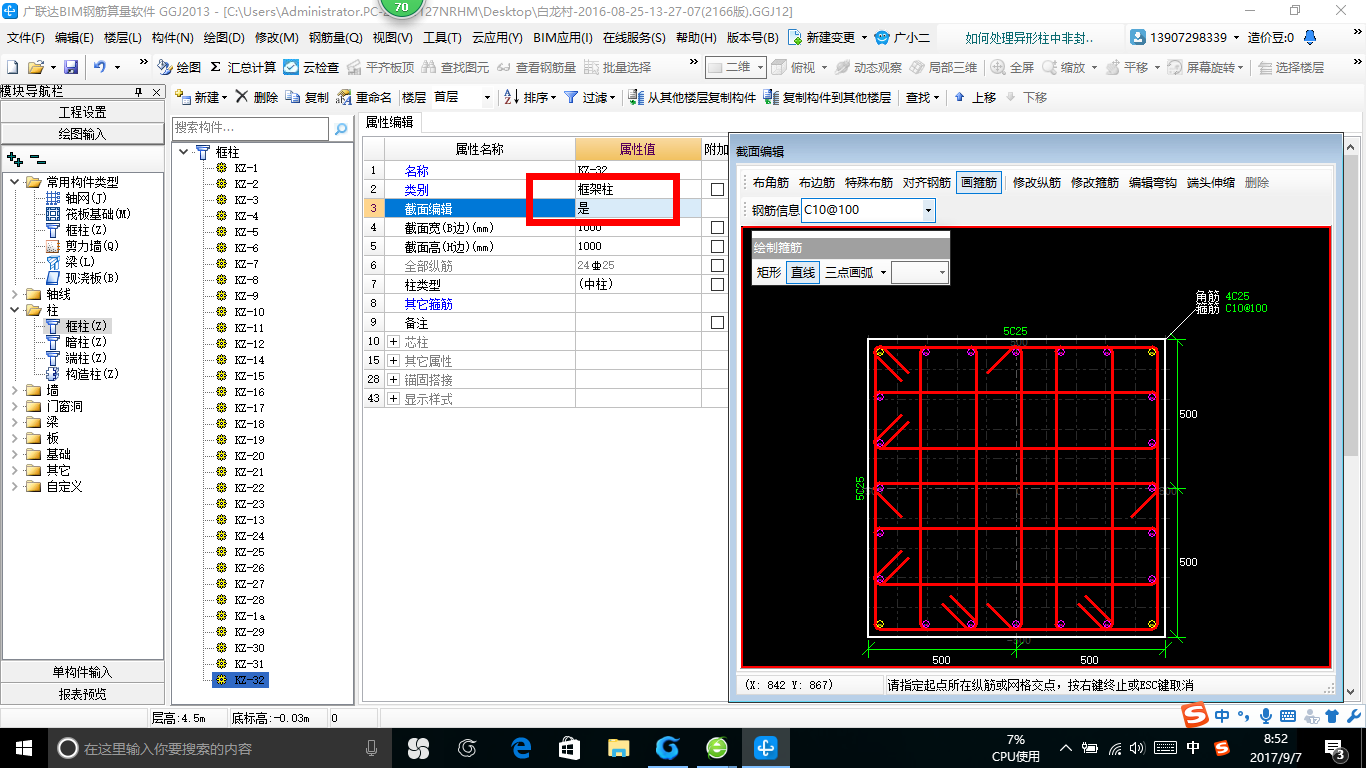Start 云检查 cloud check
The image size is (1366, 768).
click(x=311, y=67)
